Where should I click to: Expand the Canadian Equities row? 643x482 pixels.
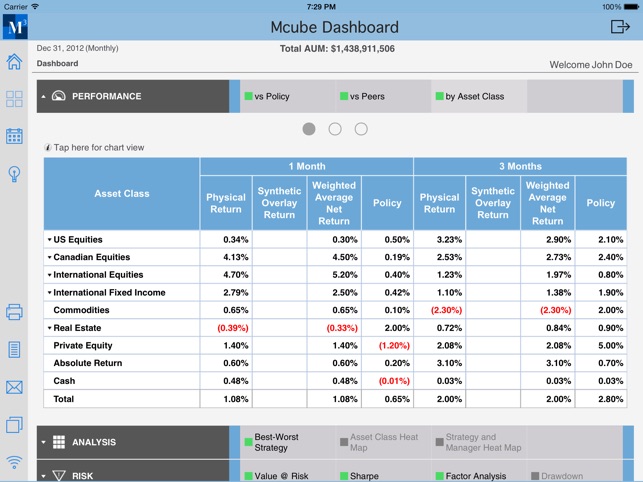coord(49,257)
